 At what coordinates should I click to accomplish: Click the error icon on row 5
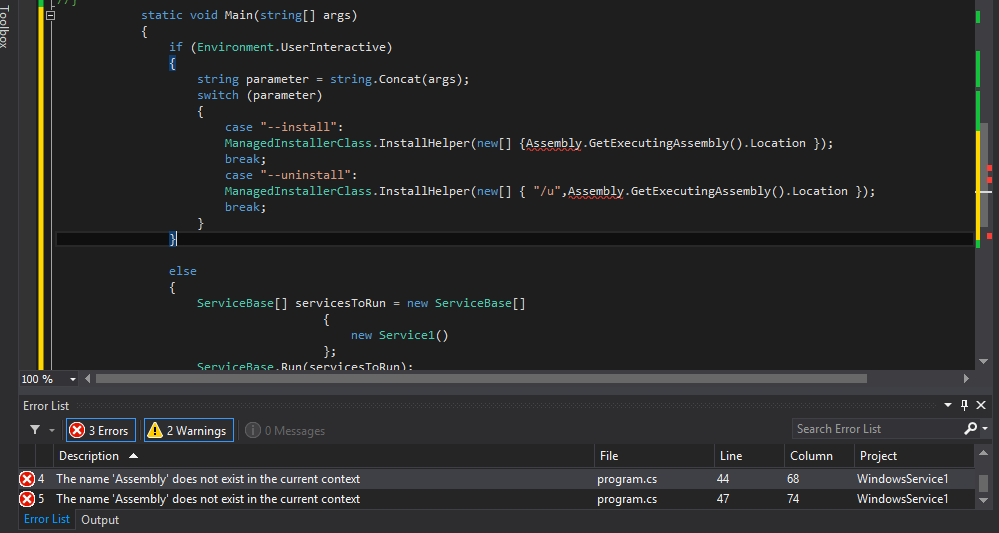click(x=27, y=499)
